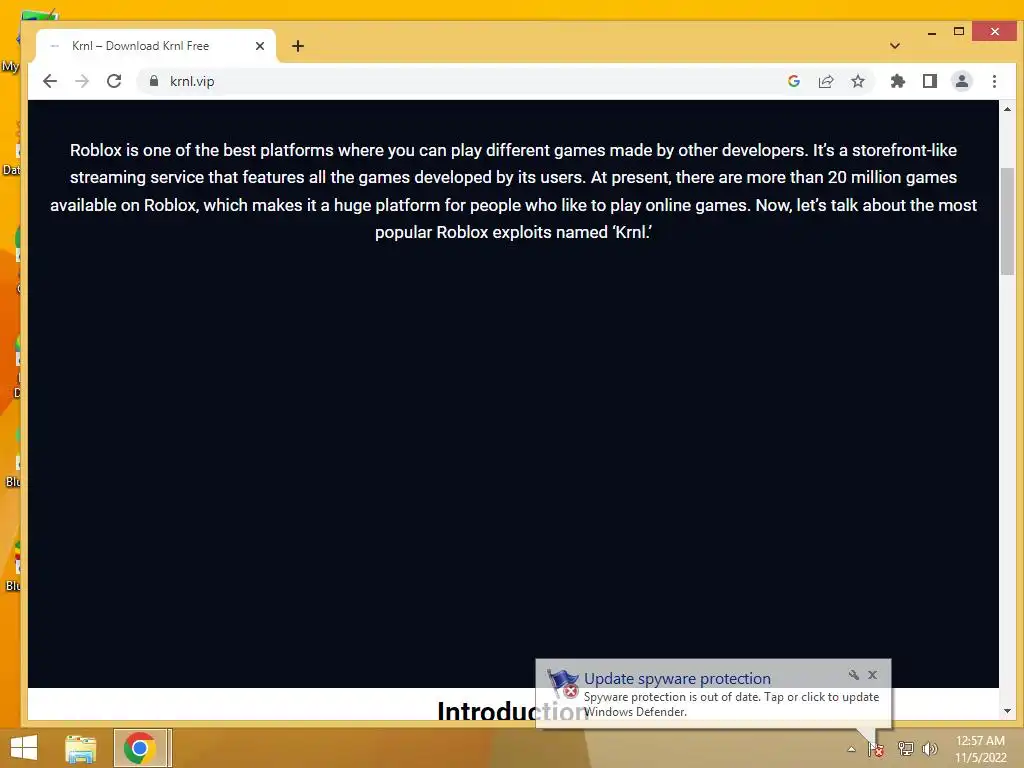Viewport: 1024px width, 768px height.
Task: Click the Introduction heading
Action: pyautogui.click(x=513, y=711)
